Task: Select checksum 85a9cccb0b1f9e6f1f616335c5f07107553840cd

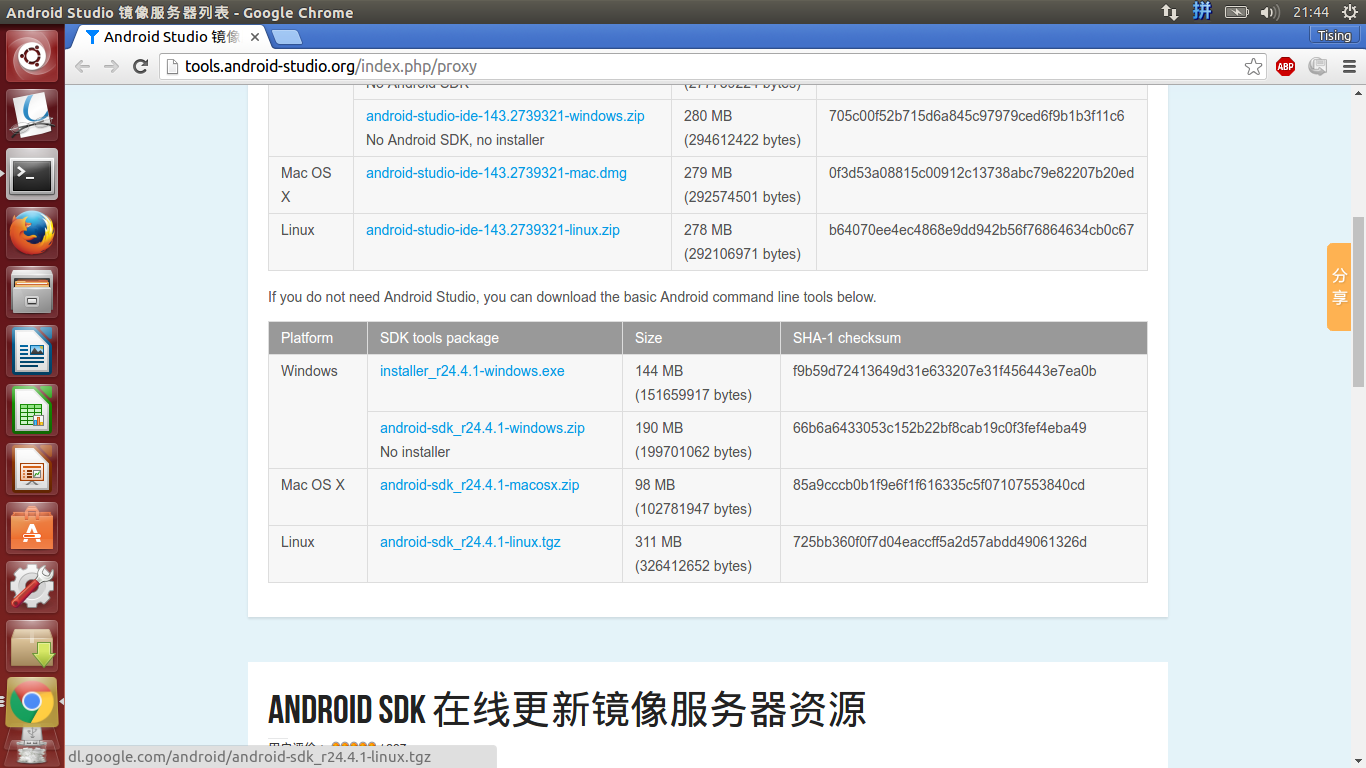Action: tap(939, 485)
